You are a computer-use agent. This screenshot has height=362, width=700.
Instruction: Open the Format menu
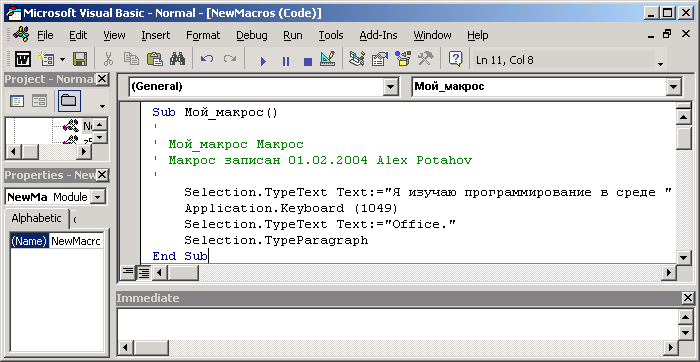click(203, 35)
